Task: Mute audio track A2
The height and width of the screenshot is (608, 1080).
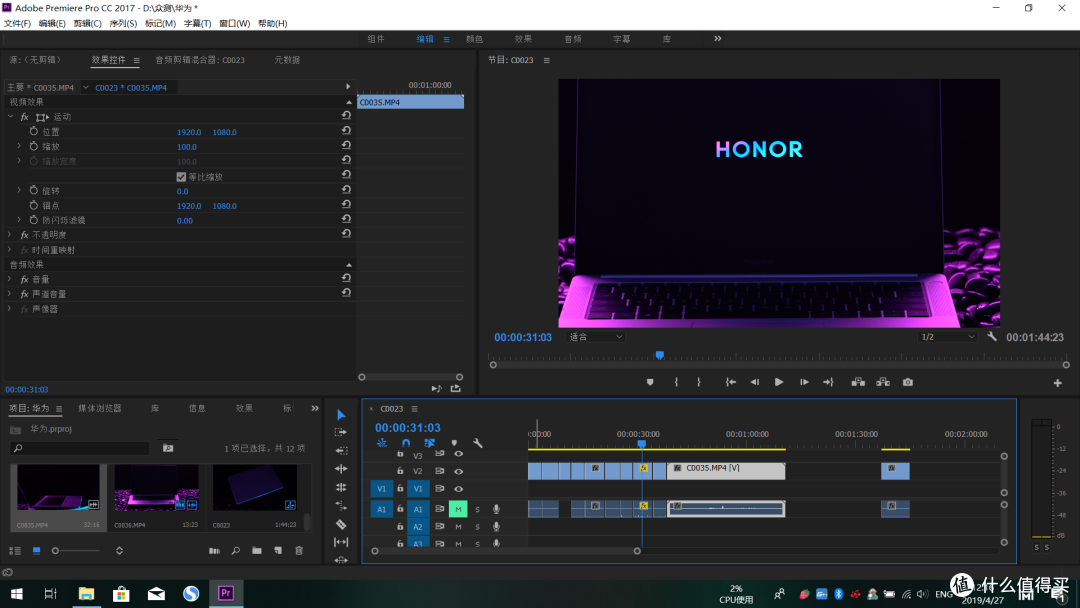Action: (458, 527)
